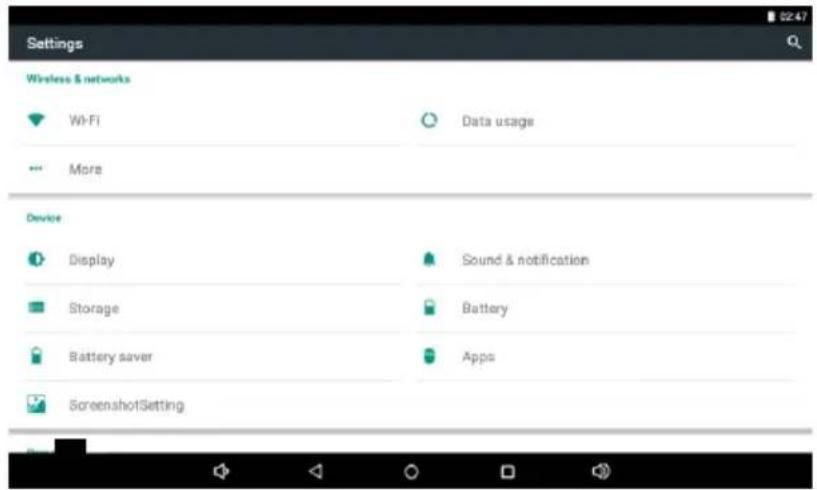This screenshot has width=817, height=490.
Task: Tap the ScreenshotSetting picture icon
Action: coord(36,404)
